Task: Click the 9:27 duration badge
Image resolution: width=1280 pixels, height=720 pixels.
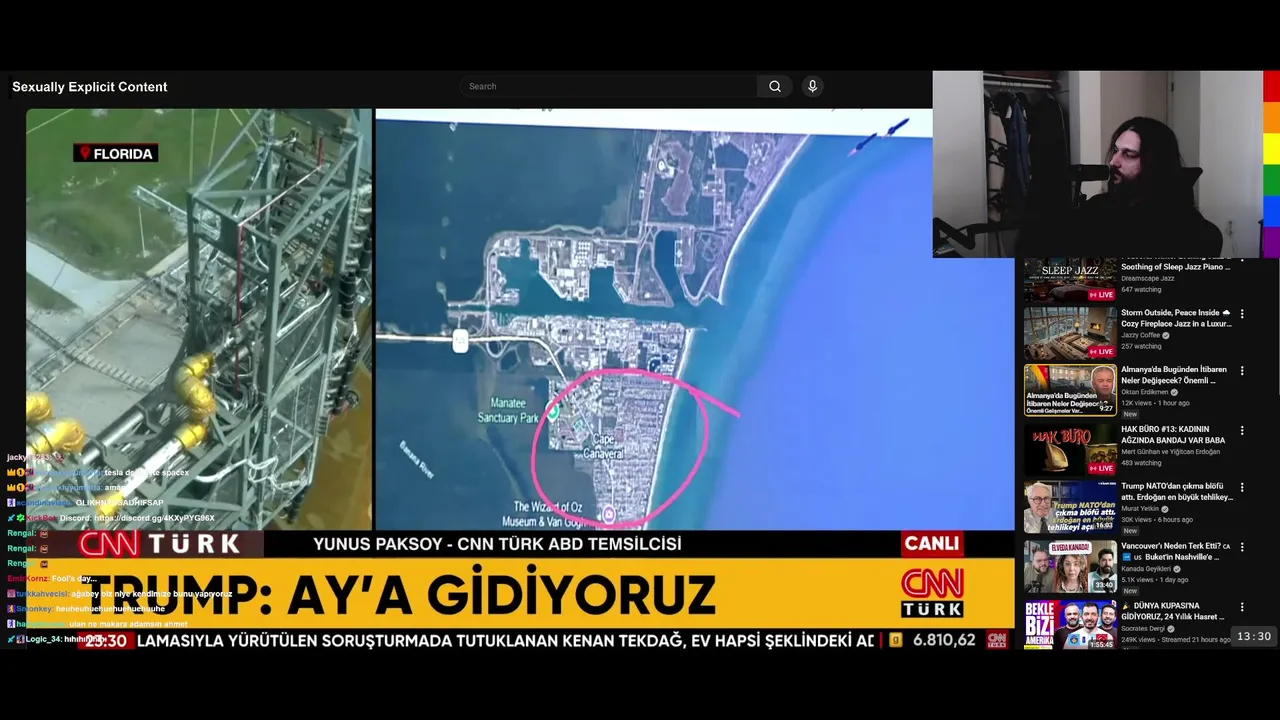Action: 1106,409
